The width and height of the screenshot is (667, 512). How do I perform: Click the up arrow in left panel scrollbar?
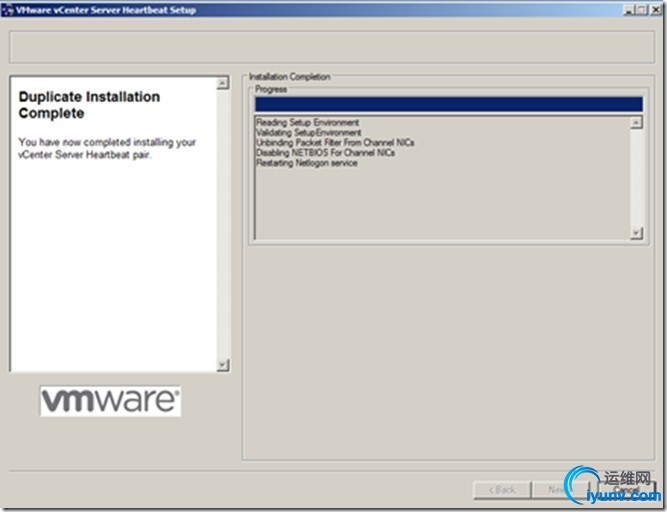click(x=223, y=83)
